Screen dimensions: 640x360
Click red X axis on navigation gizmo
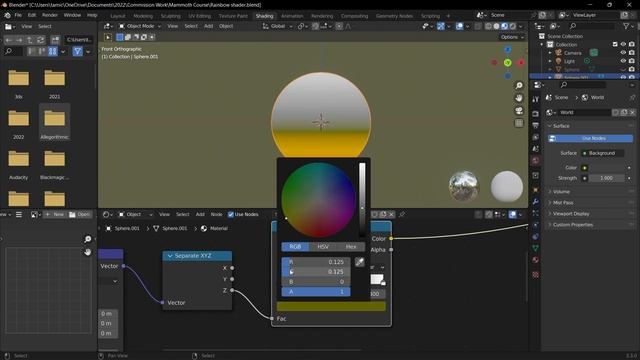(521, 63)
